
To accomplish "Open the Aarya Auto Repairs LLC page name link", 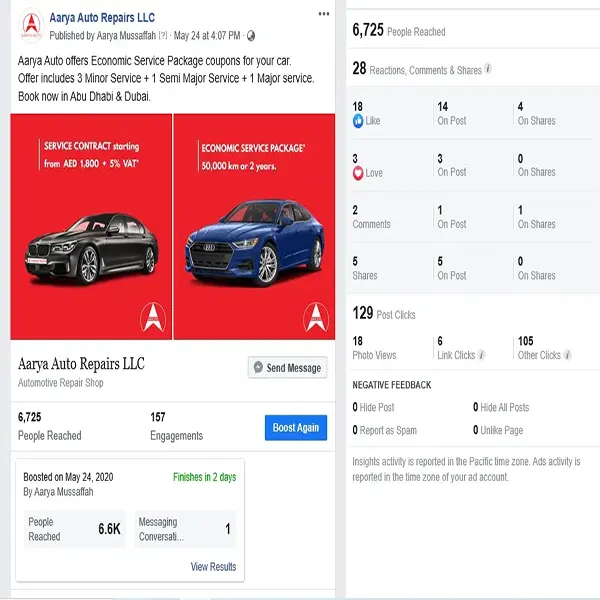I will (102, 18).
